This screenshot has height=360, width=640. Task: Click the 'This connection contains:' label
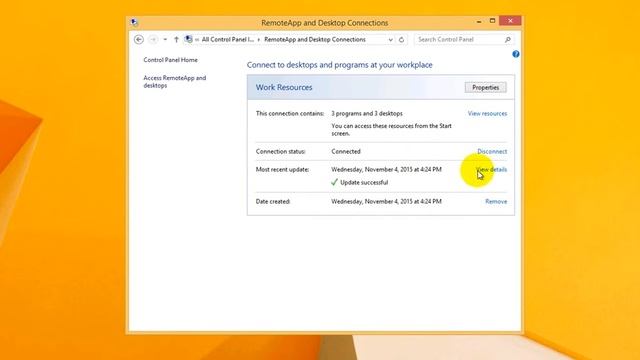pyautogui.click(x=290, y=113)
